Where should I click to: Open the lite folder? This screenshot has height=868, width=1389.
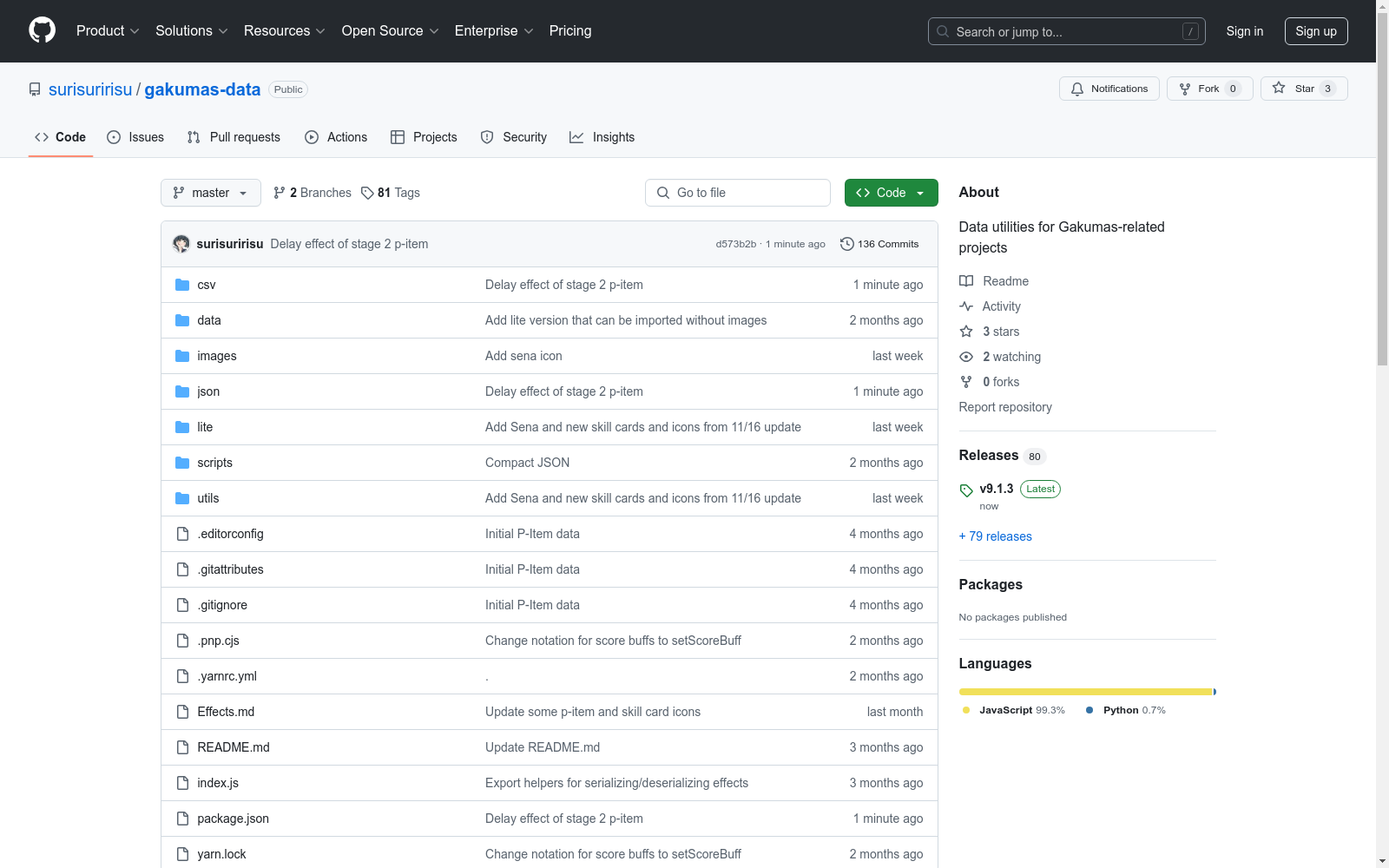205,427
